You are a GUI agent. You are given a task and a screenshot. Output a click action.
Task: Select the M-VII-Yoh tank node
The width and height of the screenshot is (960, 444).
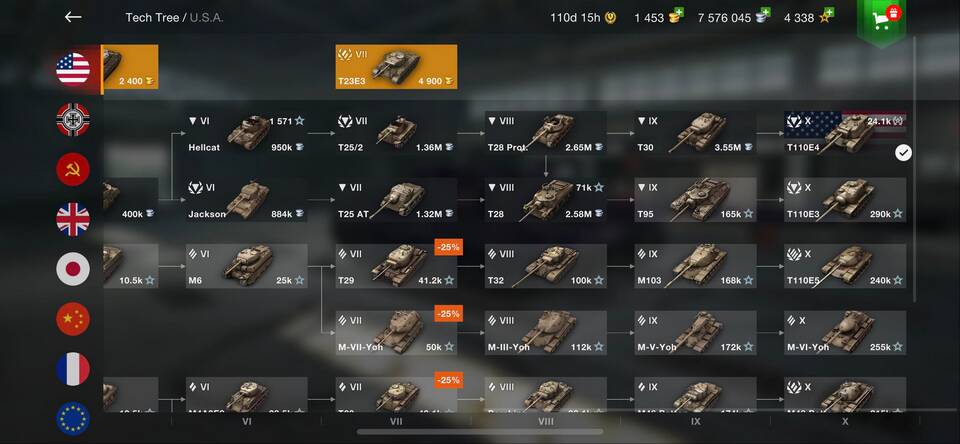[396, 333]
